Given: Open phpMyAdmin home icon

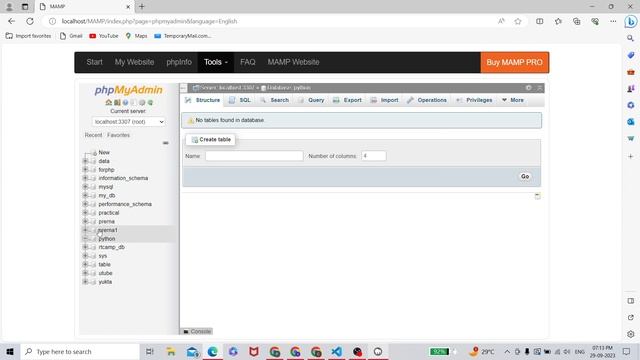Looking at the screenshot, I should pos(109,102).
